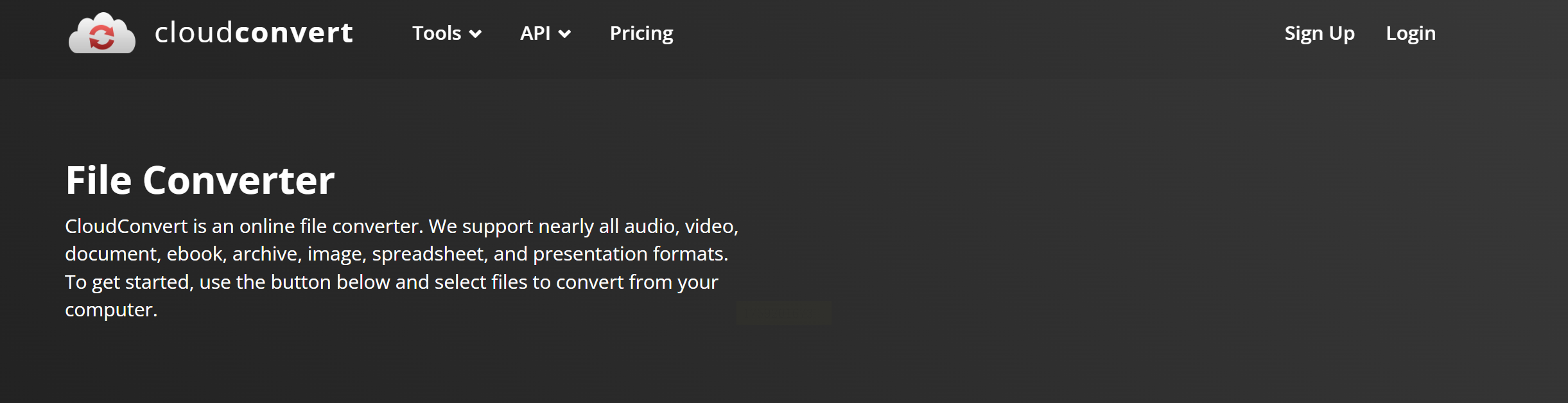Click the final word "computer." in the description
Image resolution: width=1568 pixels, height=403 pixels.
[x=111, y=310]
